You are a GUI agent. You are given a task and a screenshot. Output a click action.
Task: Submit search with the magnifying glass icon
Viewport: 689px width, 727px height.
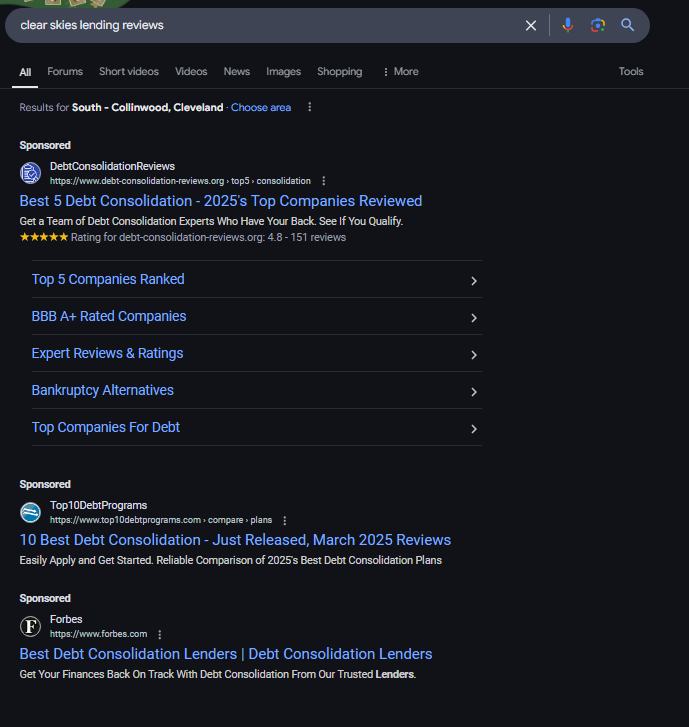(x=627, y=25)
